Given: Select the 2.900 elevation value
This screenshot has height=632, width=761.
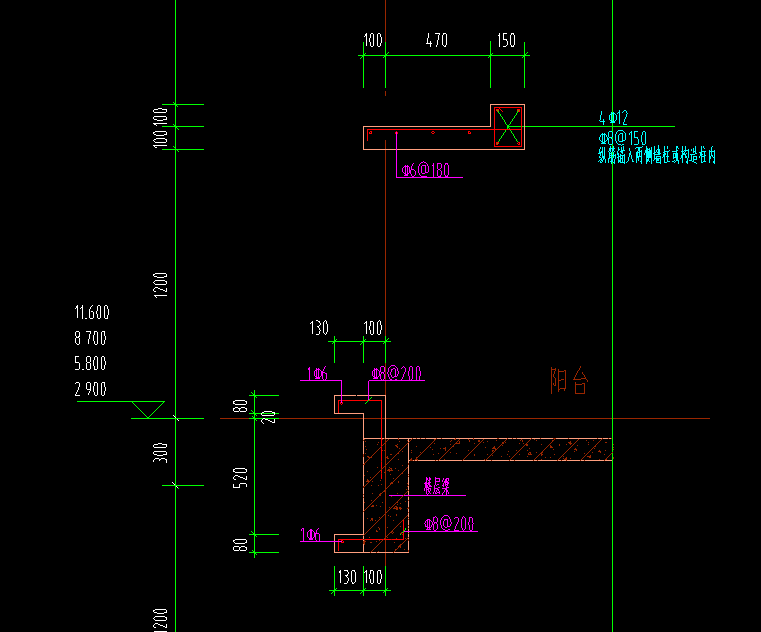Looking at the screenshot, I should click(x=90, y=389).
